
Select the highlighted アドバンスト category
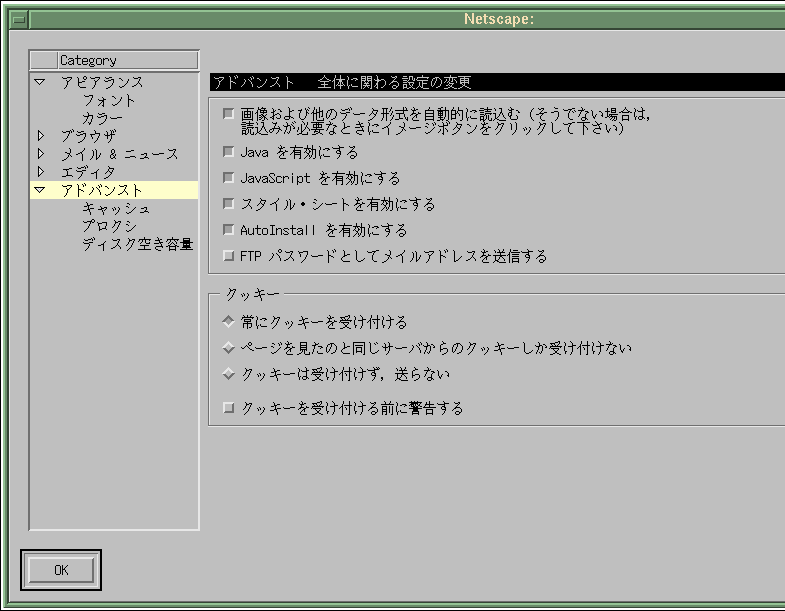(114, 190)
